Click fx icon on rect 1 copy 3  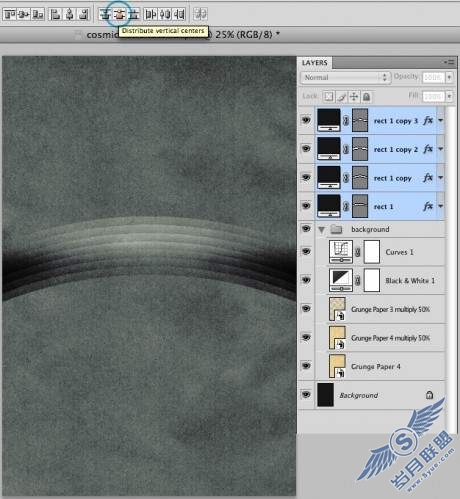pos(428,120)
